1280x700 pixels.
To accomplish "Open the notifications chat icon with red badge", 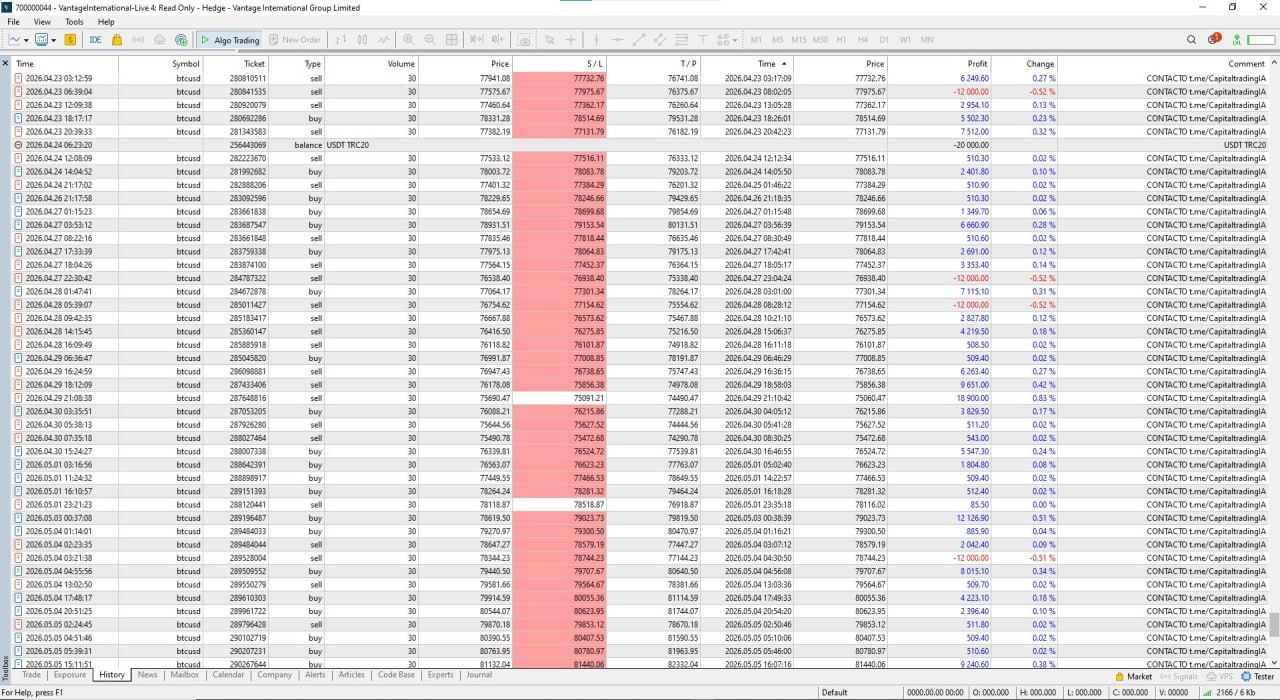I will click(1214, 40).
